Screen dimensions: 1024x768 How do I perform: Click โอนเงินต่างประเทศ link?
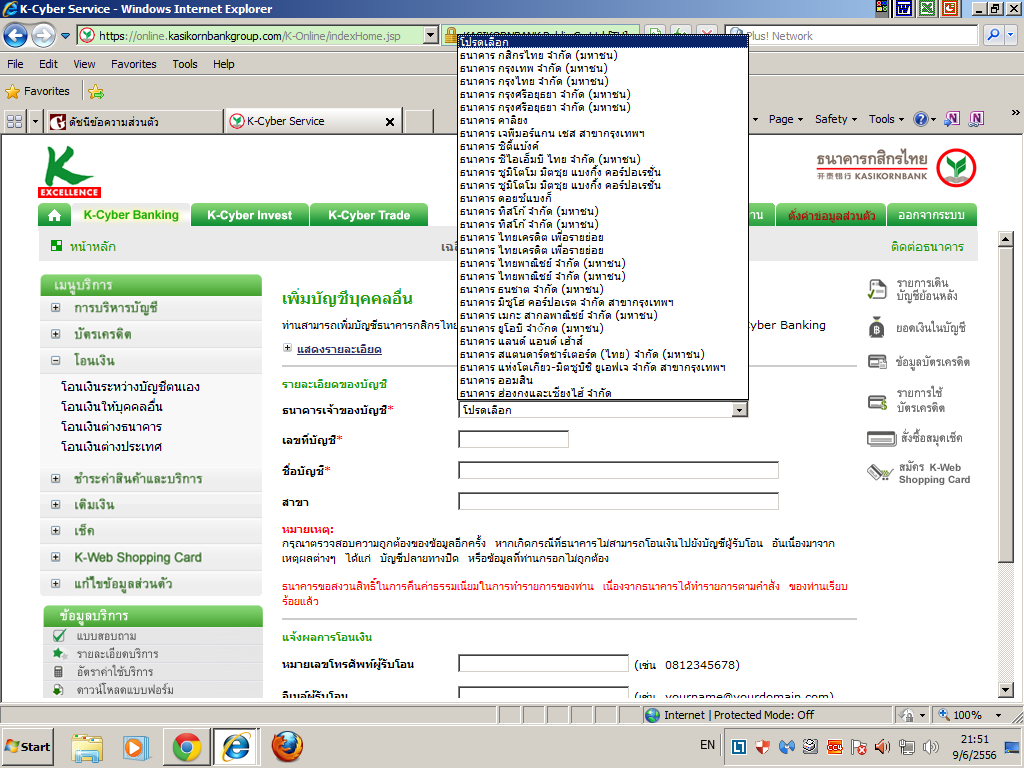pyautogui.click(x=111, y=447)
